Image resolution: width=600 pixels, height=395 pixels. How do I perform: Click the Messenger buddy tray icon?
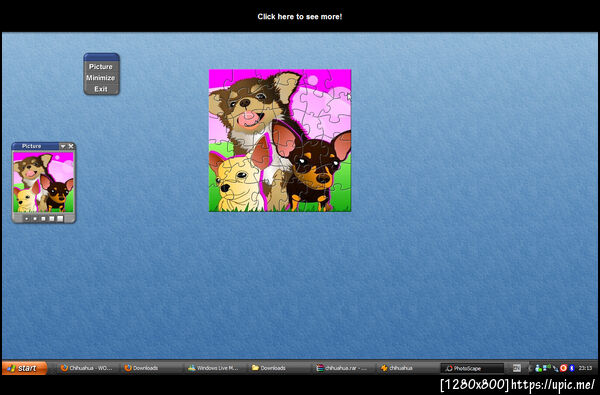click(x=538, y=368)
